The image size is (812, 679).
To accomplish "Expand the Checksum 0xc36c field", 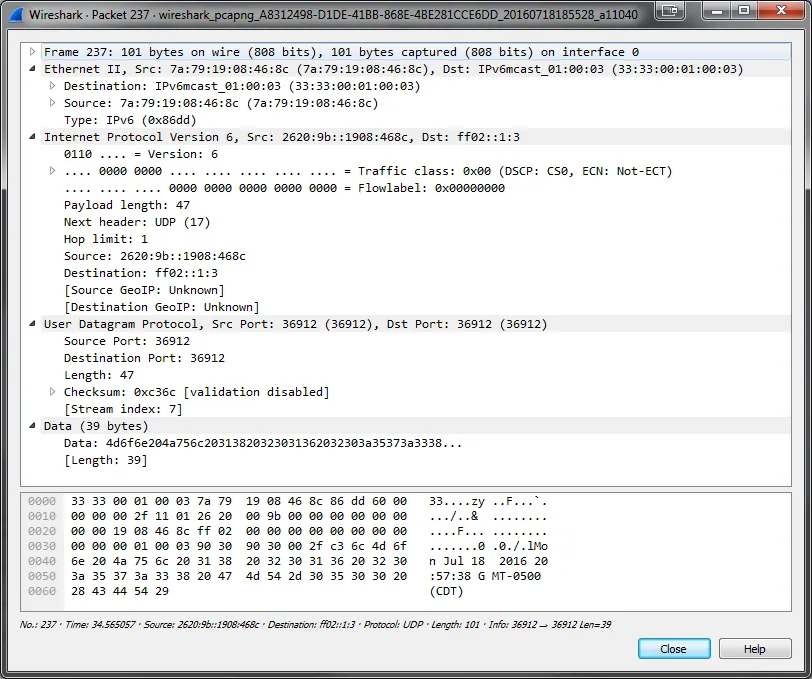I will [x=52, y=392].
